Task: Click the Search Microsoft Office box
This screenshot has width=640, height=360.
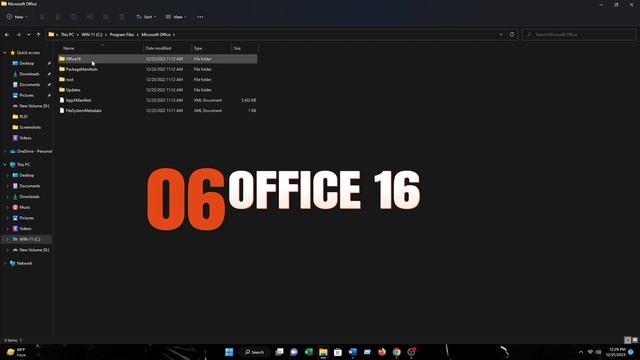Action: (578, 35)
